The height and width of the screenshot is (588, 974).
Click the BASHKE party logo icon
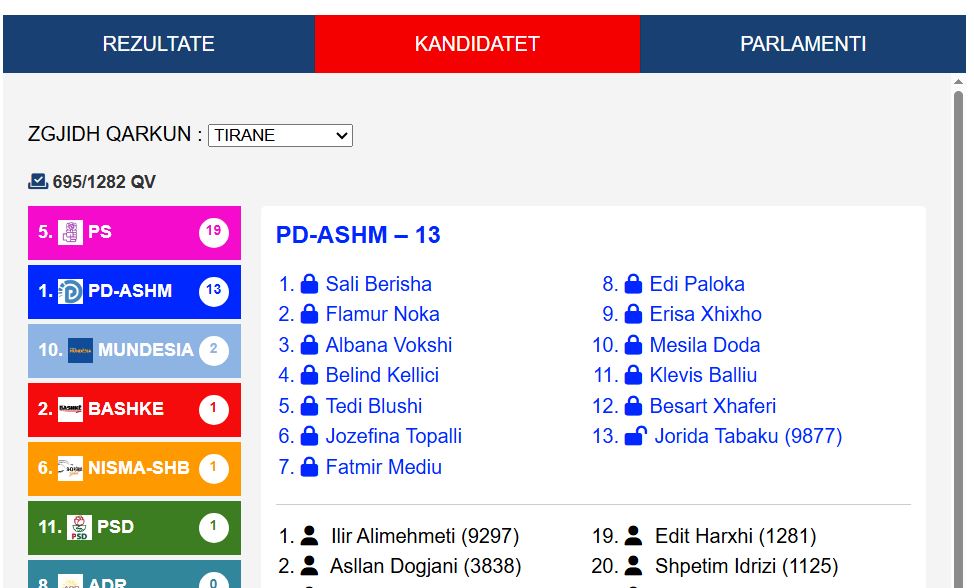pyautogui.click(x=71, y=409)
